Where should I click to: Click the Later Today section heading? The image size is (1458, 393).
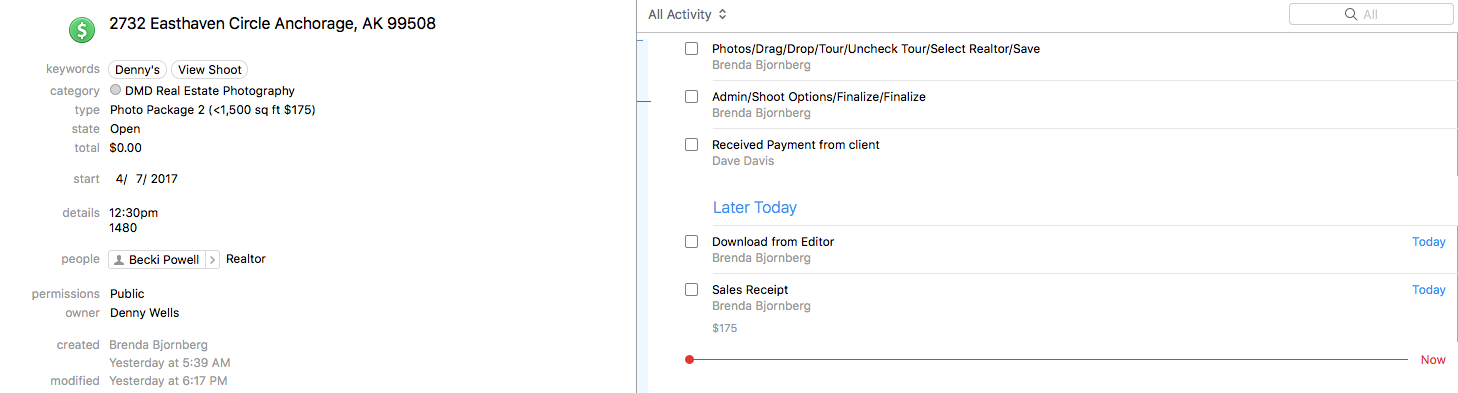coord(755,208)
